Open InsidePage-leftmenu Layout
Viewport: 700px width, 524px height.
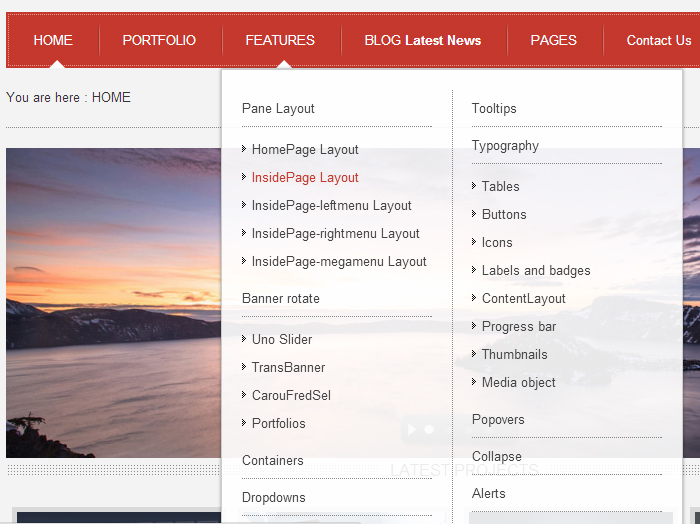coord(331,206)
